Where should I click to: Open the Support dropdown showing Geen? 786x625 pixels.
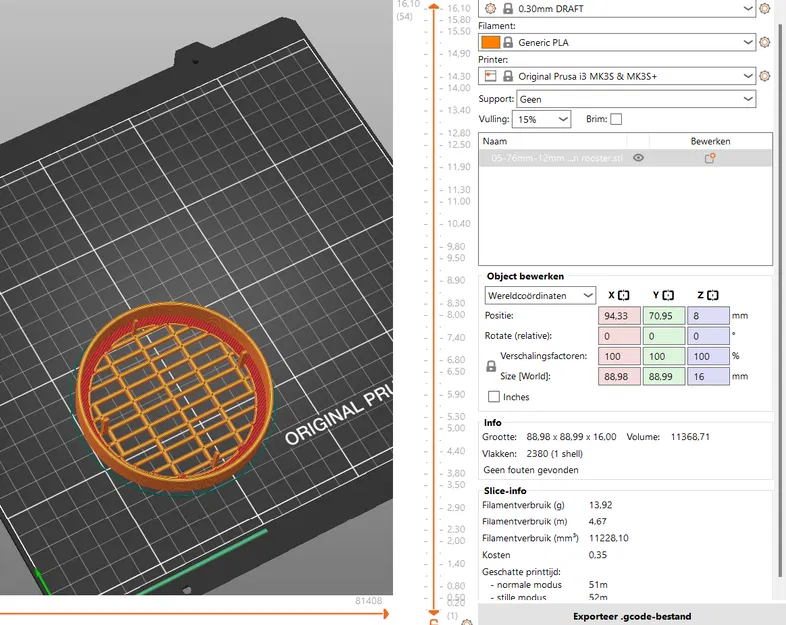[x=636, y=99]
